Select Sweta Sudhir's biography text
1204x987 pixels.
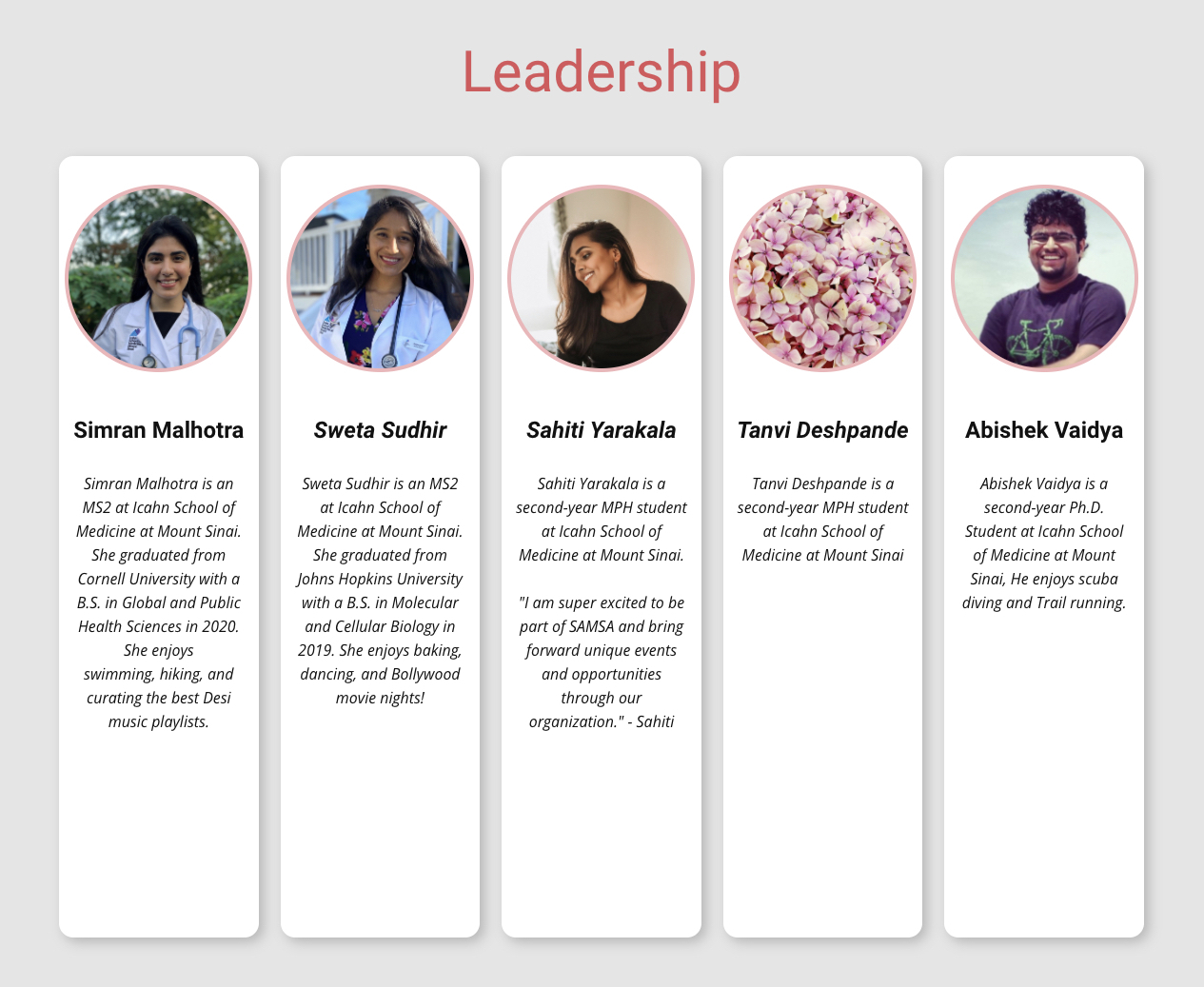pos(380,590)
